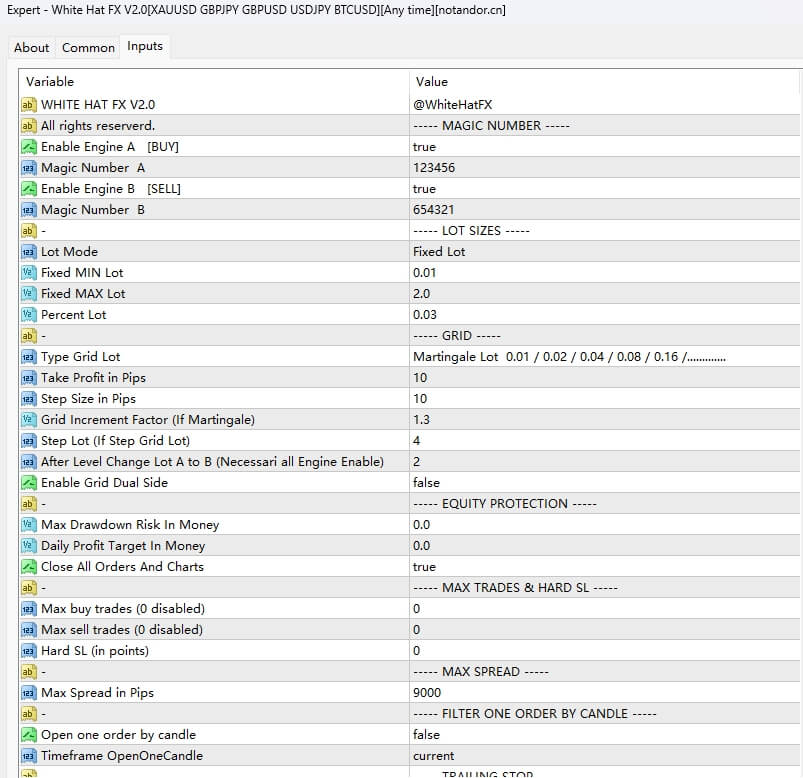
Task: Switch to the About tab
Action: (31, 48)
